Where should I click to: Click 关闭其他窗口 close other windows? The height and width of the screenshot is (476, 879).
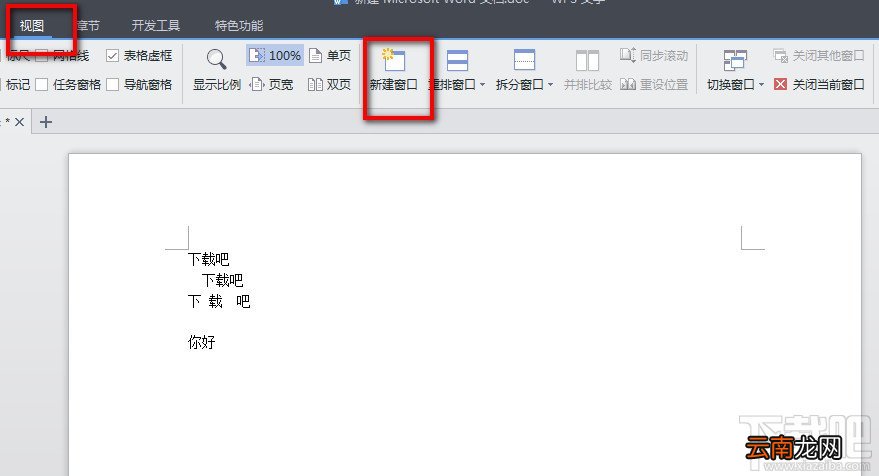(x=819, y=56)
